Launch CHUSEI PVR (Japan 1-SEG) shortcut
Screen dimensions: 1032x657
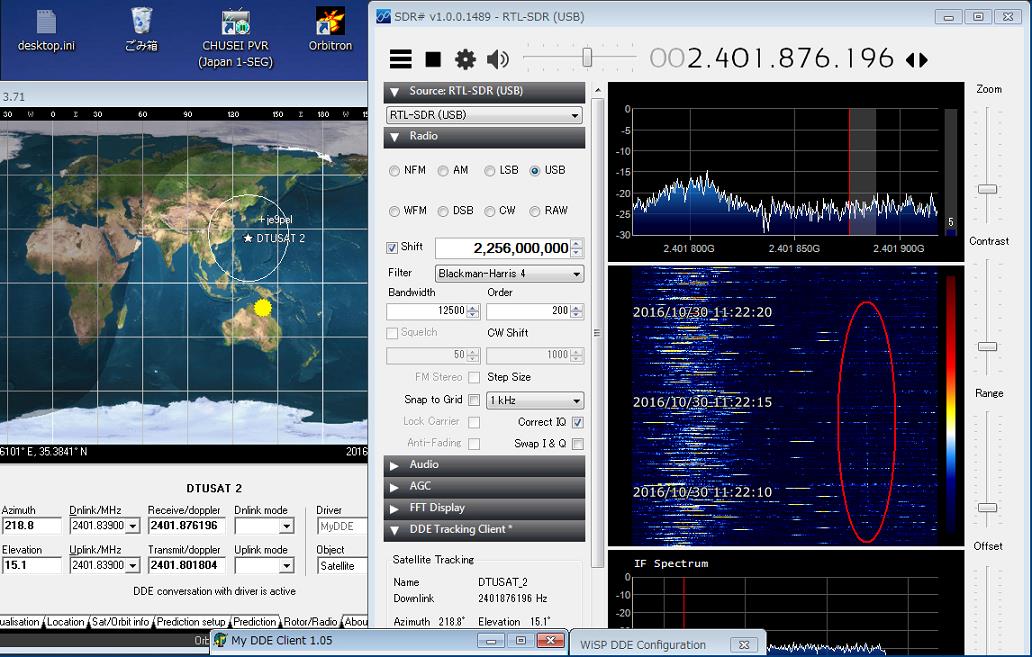[x=236, y=38]
